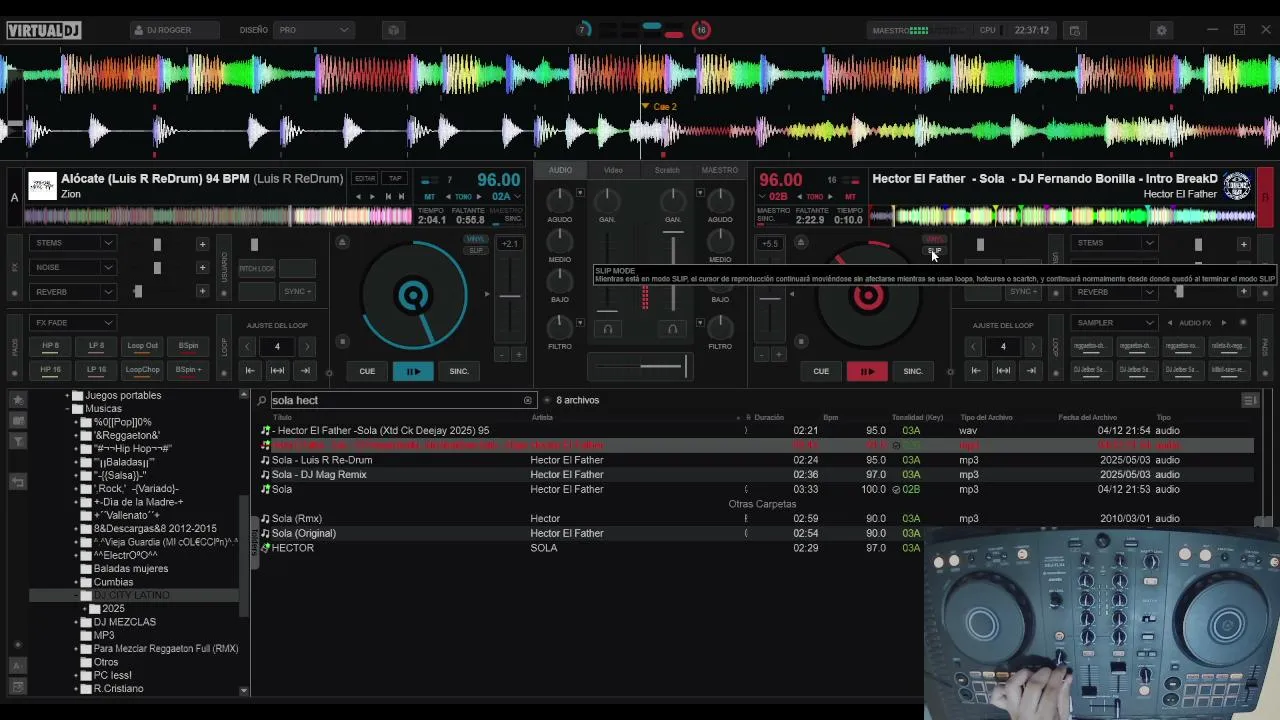Open the MAESTRO tab in mixer
This screenshot has width=1280, height=720.
(x=720, y=170)
